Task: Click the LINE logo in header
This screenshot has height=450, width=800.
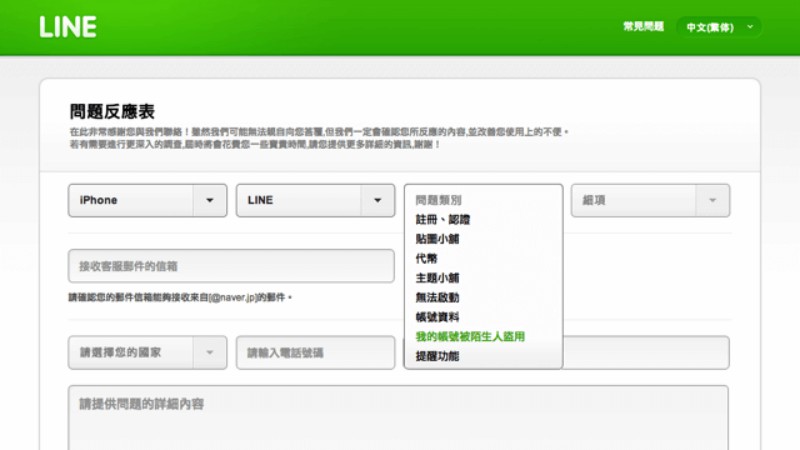Action: 68,27
